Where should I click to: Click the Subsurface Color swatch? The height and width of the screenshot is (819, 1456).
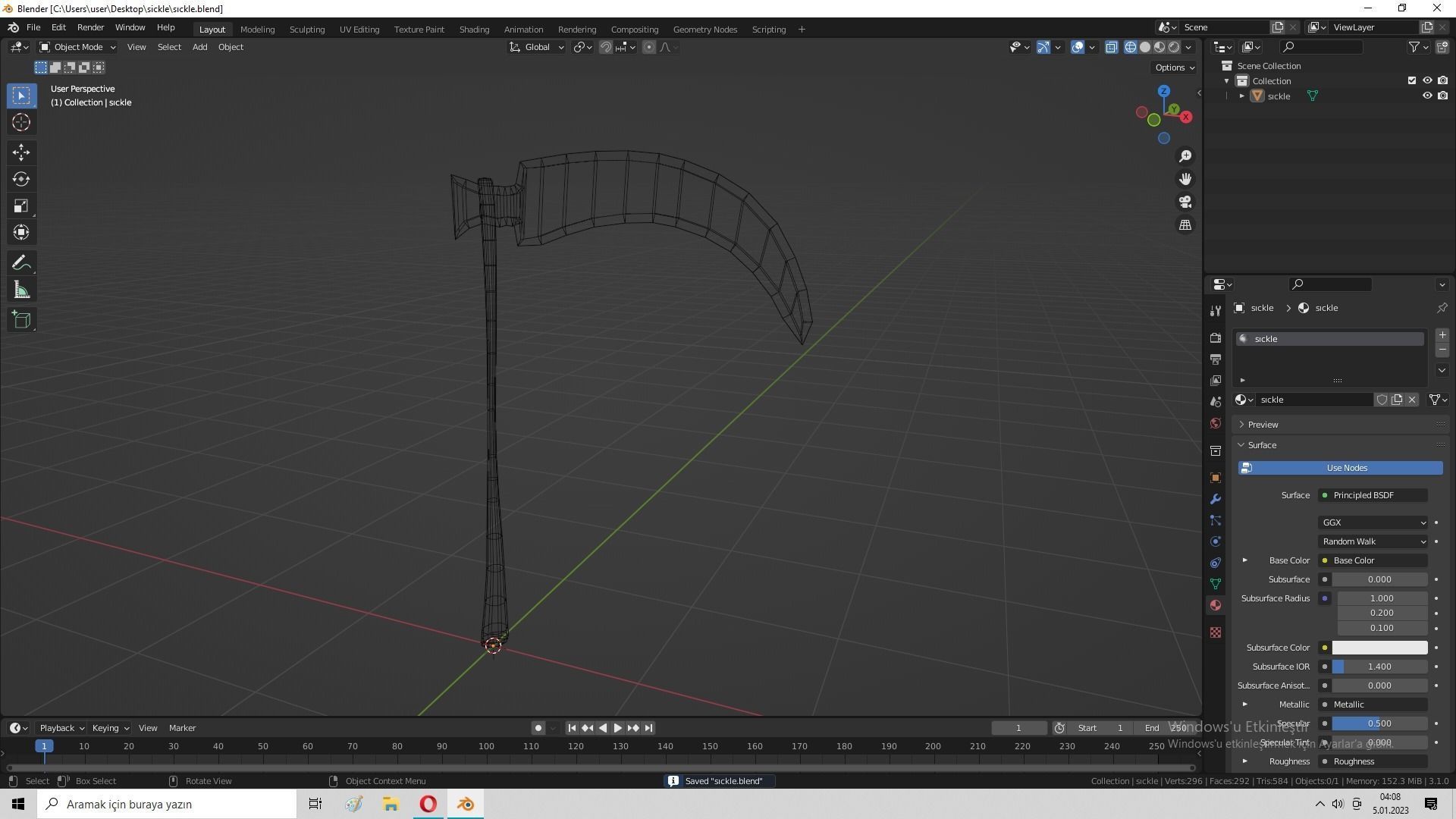pos(1379,648)
